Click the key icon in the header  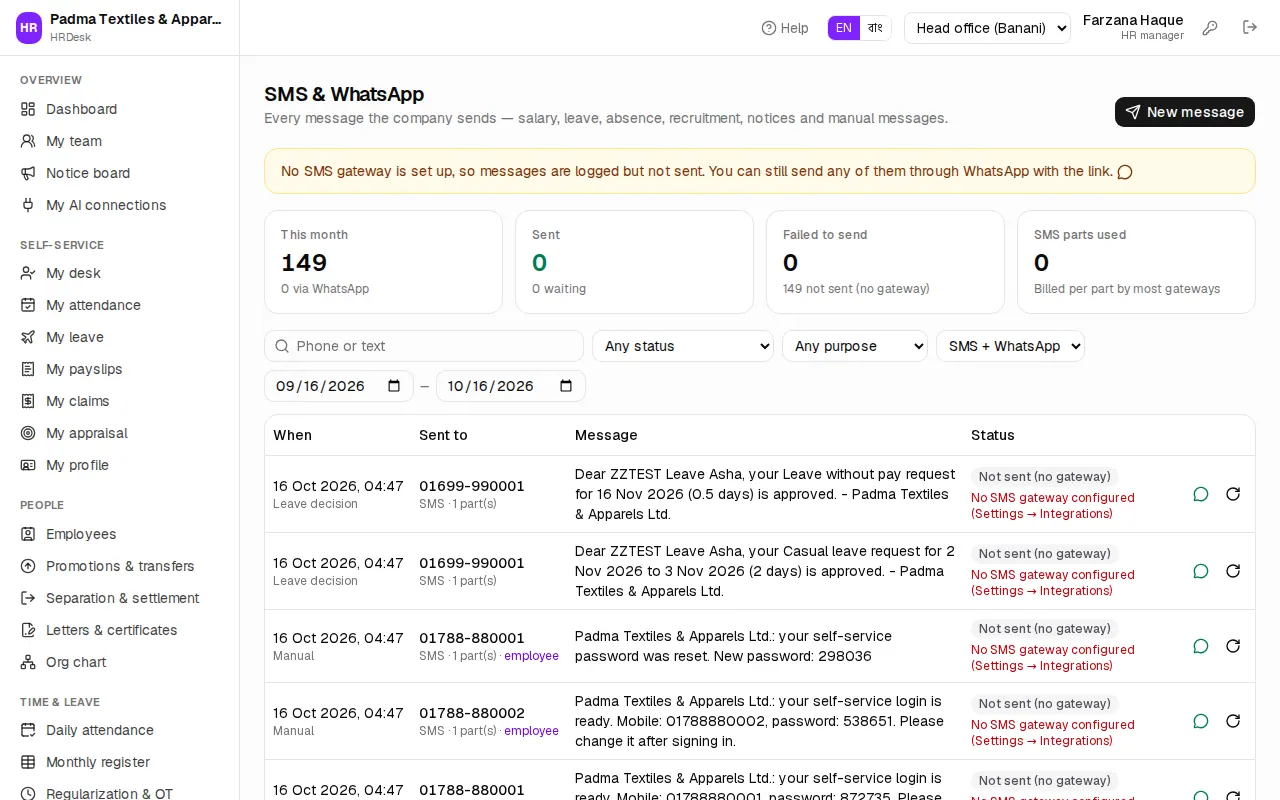tap(1210, 28)
